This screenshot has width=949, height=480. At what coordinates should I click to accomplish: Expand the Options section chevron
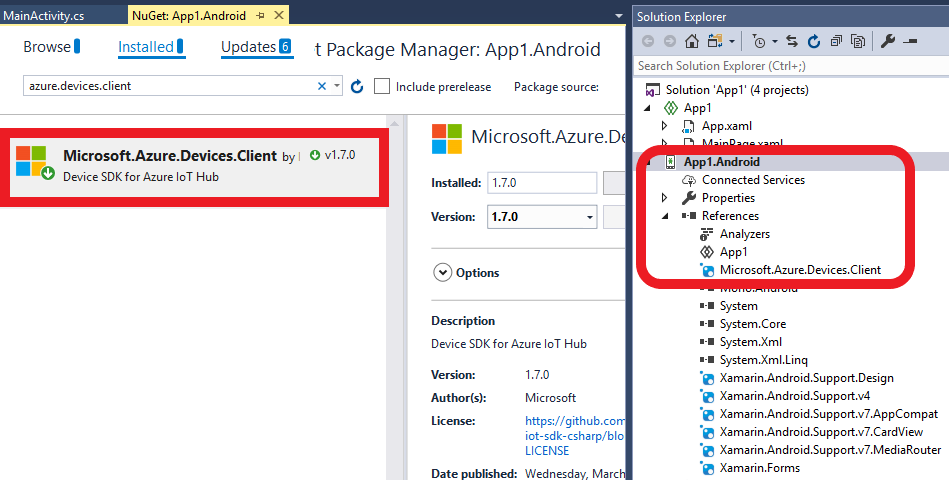pos(442,273)
